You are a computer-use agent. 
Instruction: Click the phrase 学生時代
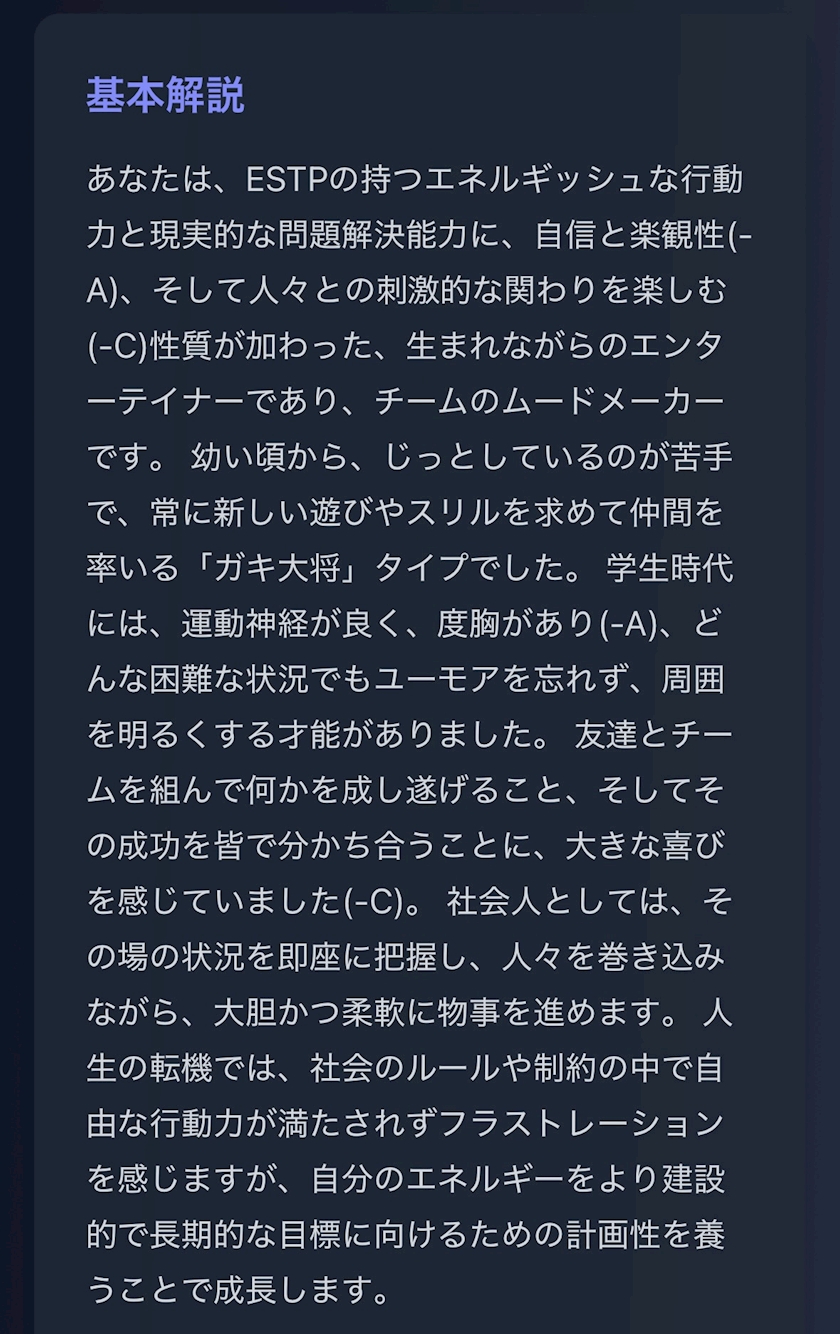coord(670,568)
